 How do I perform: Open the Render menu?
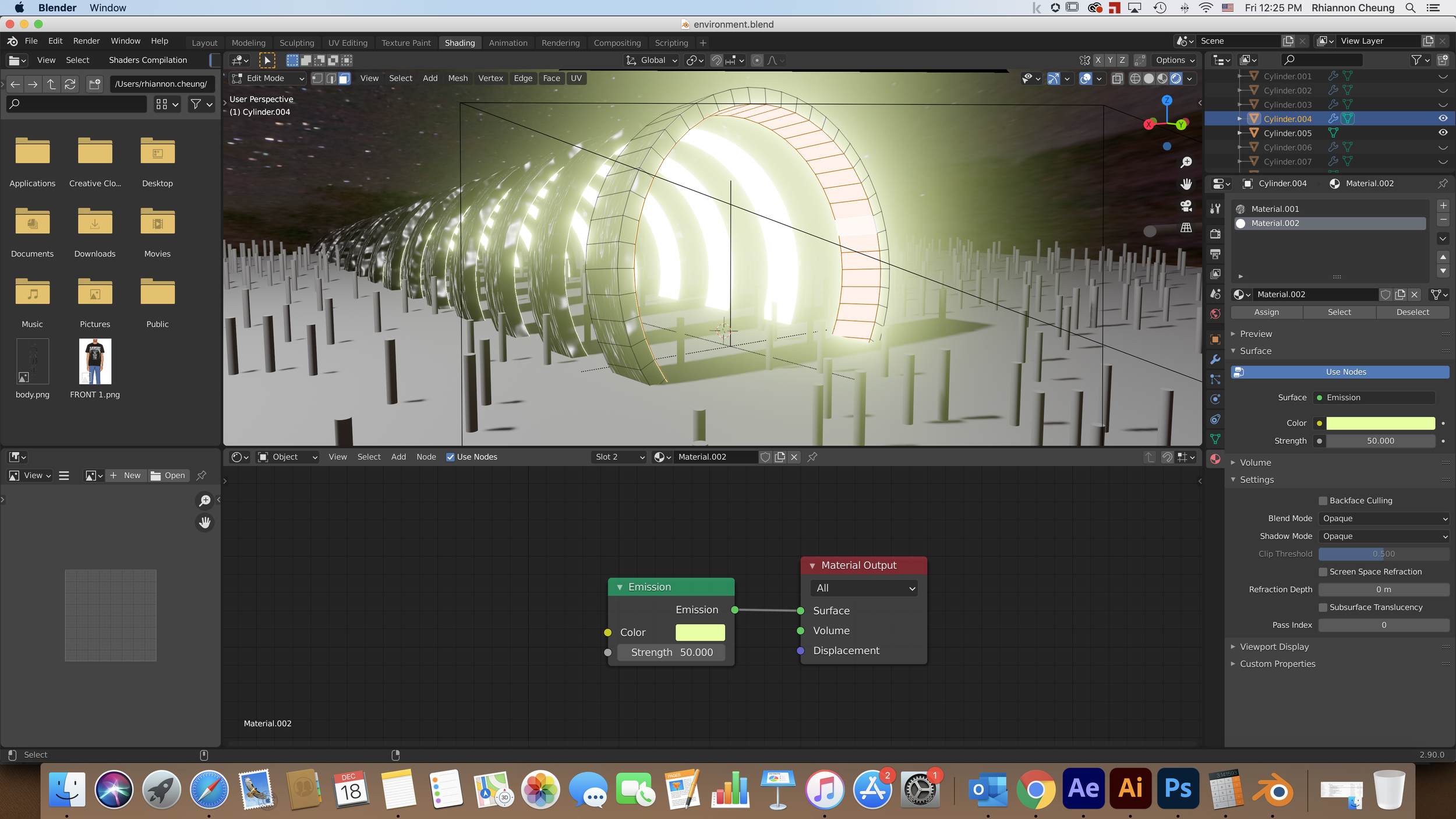(x=86, y=41)
